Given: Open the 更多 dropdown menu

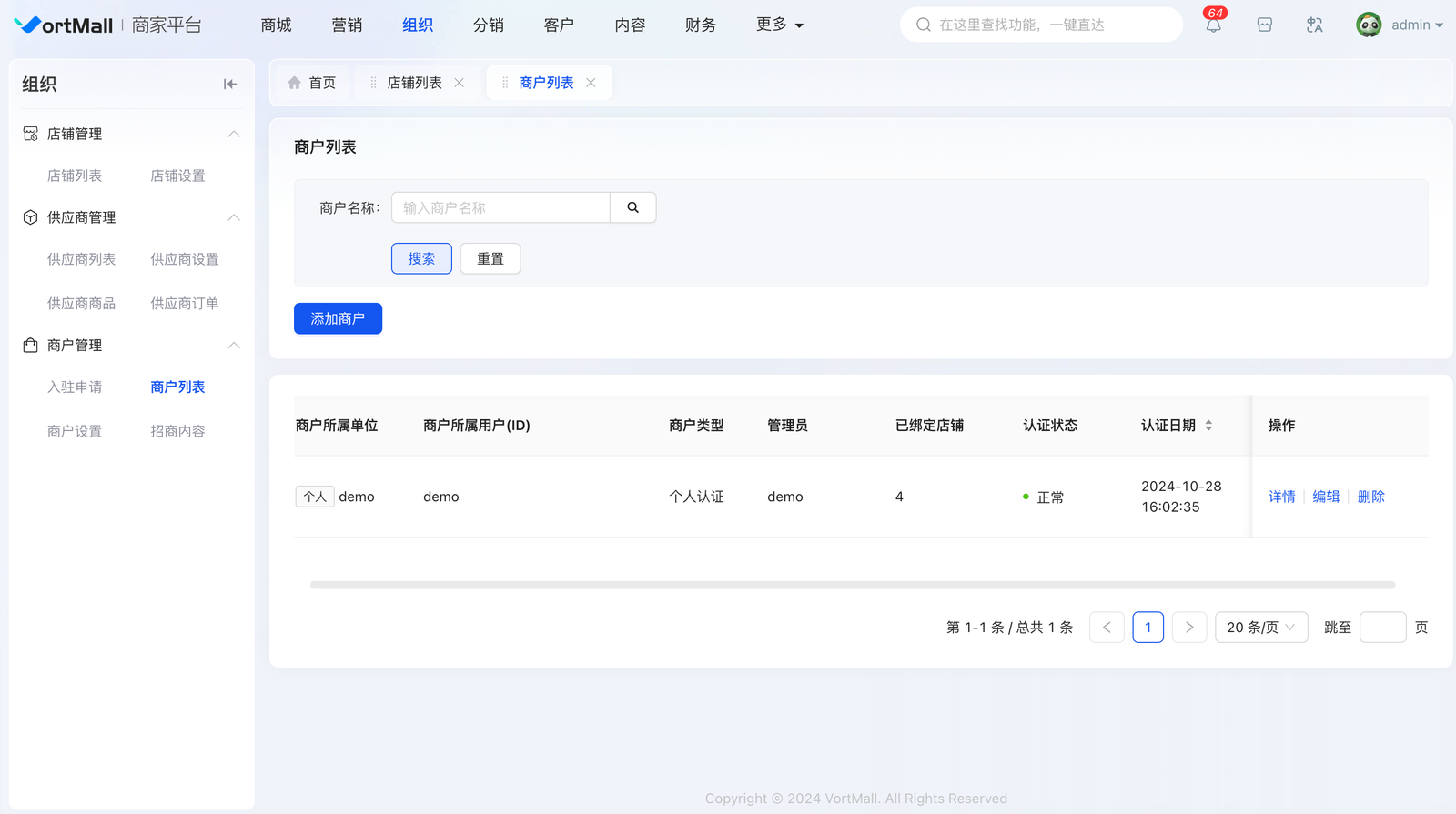Looking at the screenshot, I should [x=779, y=25].
